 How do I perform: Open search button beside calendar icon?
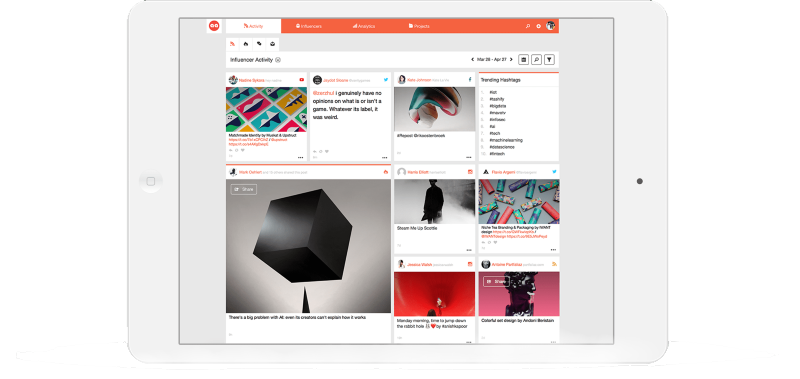536,60
